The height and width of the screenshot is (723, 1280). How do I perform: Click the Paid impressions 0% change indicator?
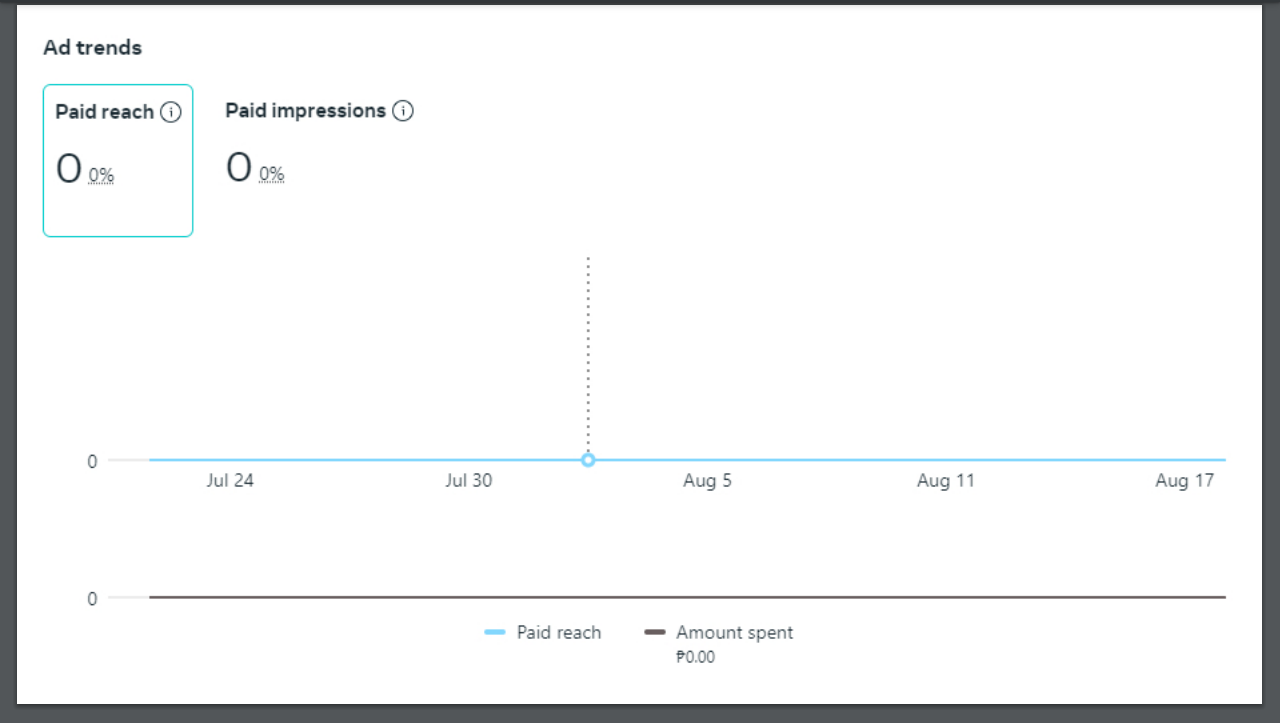tap(272, 175)
